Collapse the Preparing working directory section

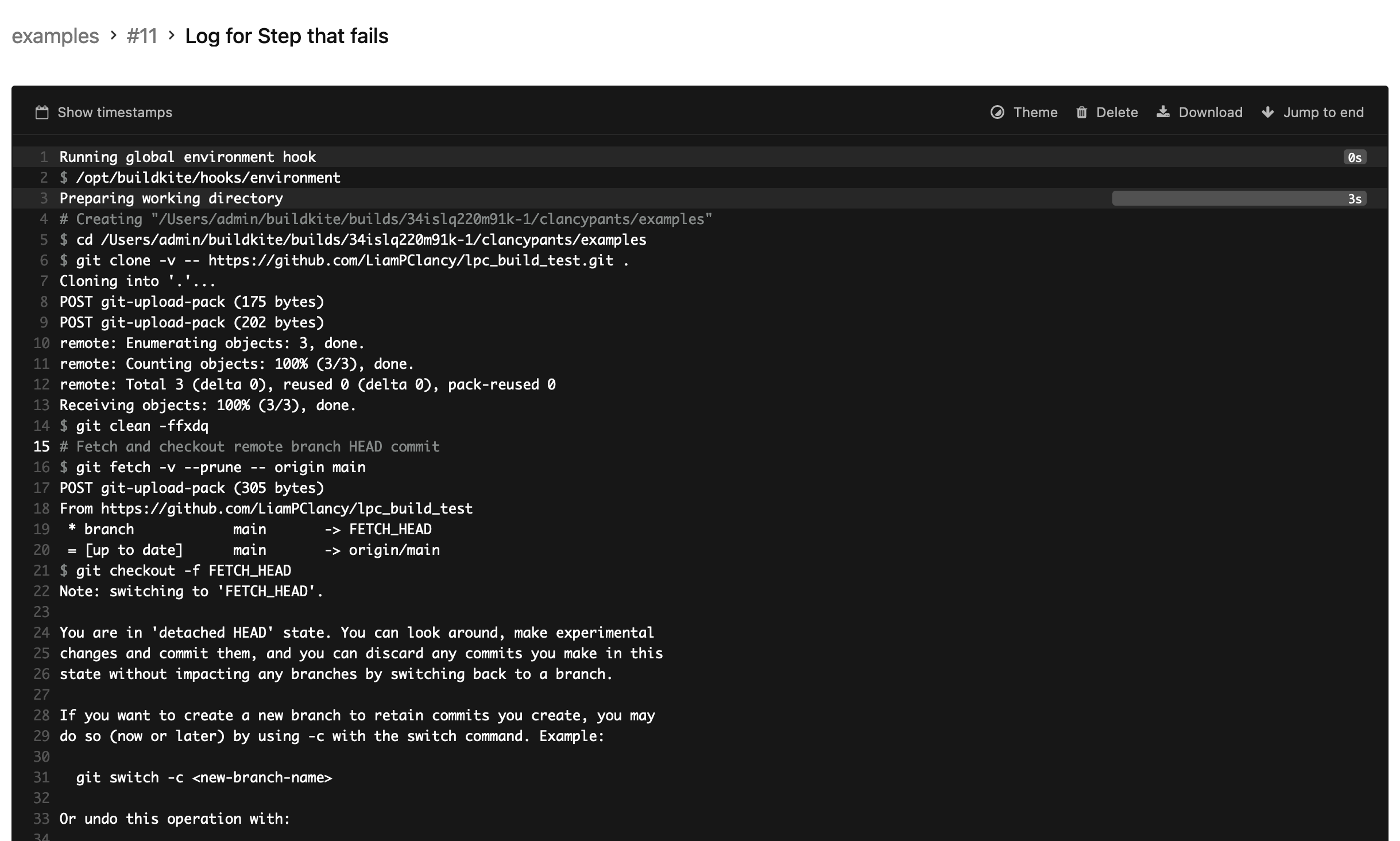pyautogui.click(x=171, y=198)
